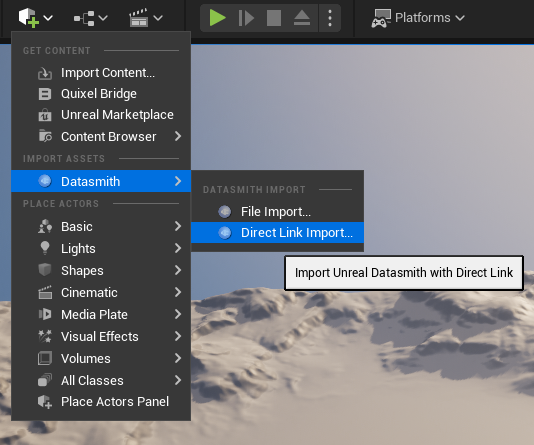This screenshot has width=534, height=445.
Task: Click the Visual Effects sparkle icon
Action: point(45,336)
